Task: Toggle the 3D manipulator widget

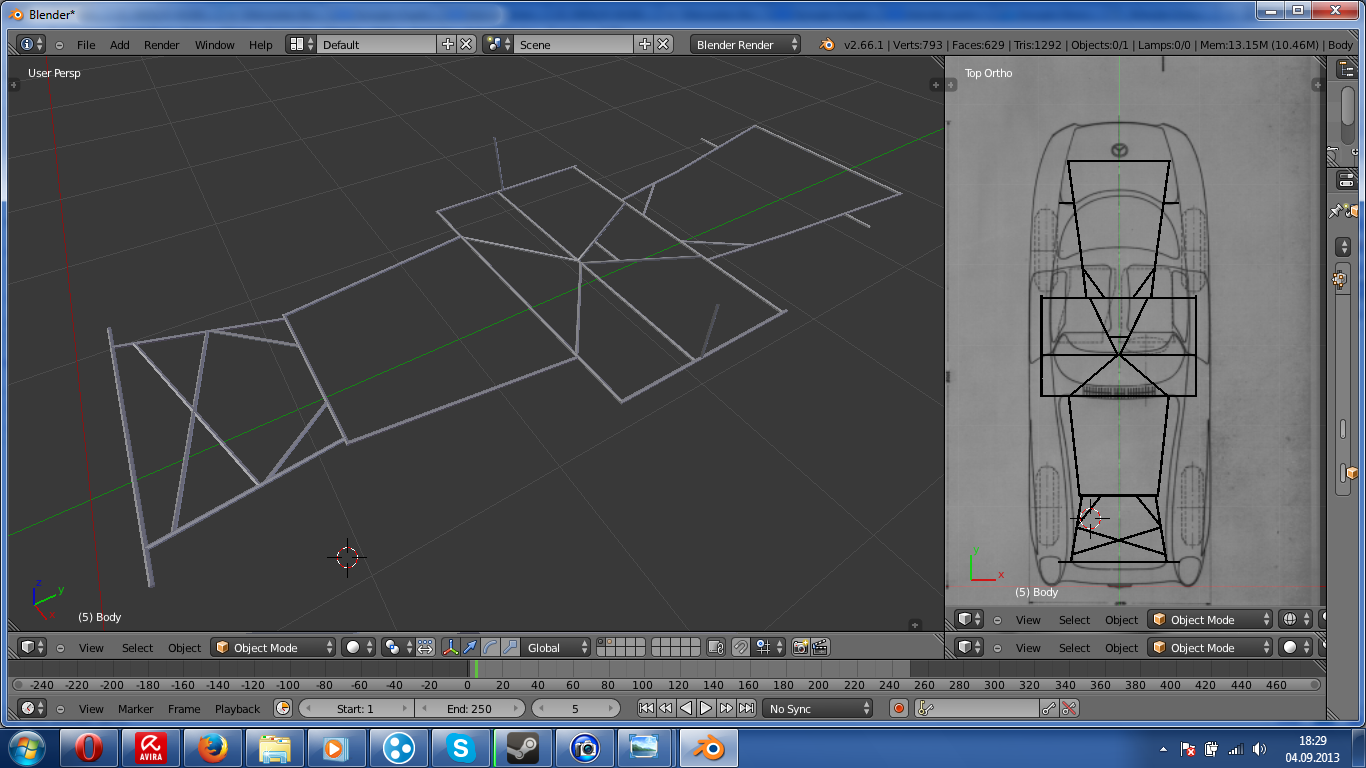Action: (x=450, y=647)
